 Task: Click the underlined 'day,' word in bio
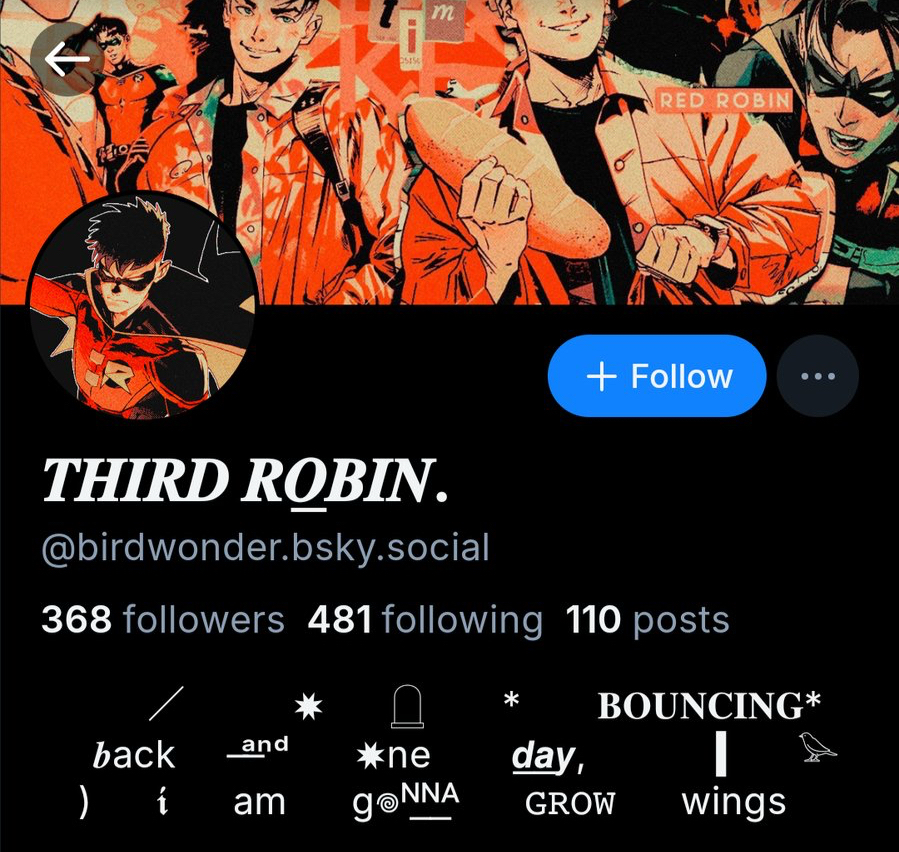tap(548, 757)
